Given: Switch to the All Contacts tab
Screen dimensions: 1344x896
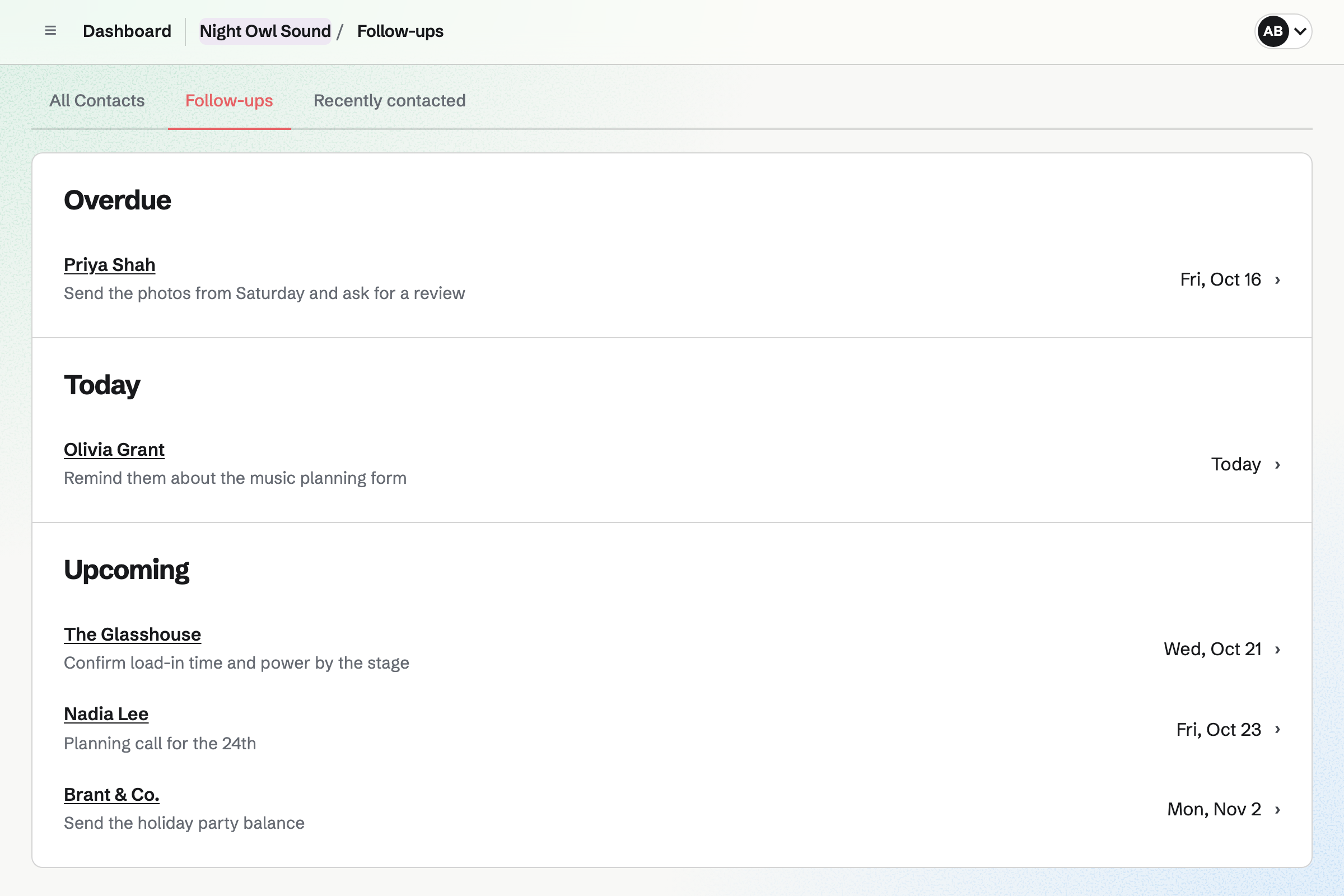Looking at the screenshot, I should pos(97,101).
